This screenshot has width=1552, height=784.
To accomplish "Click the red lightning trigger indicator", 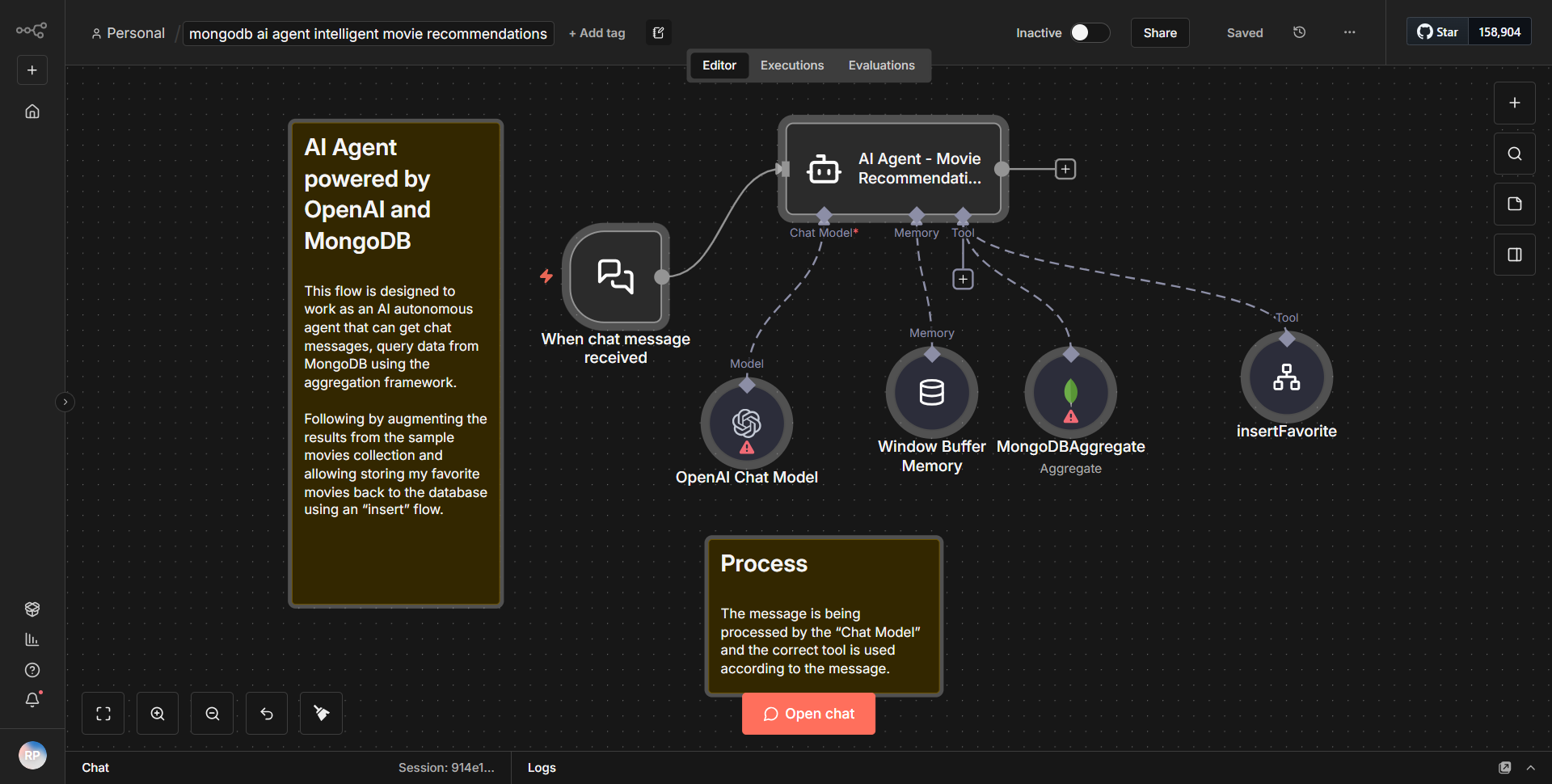I will (x=546, y=276).
